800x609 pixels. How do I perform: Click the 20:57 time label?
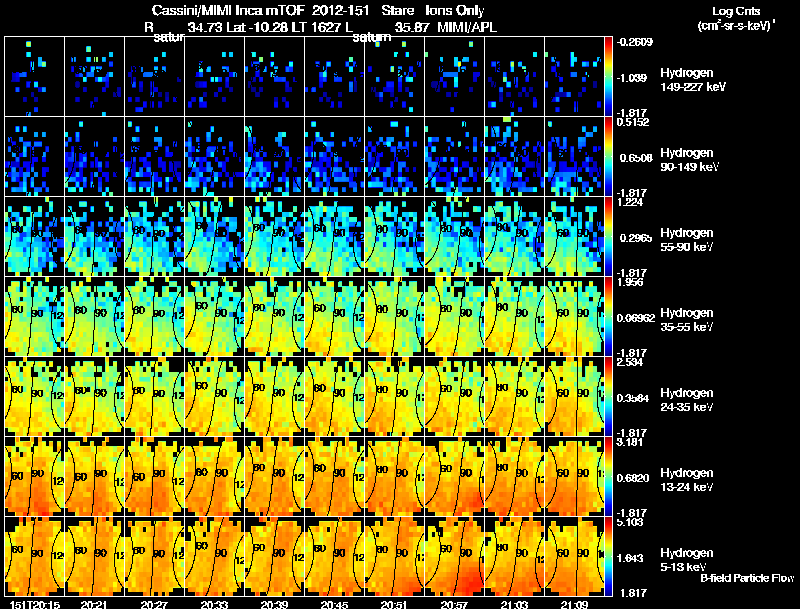(454, 605)
